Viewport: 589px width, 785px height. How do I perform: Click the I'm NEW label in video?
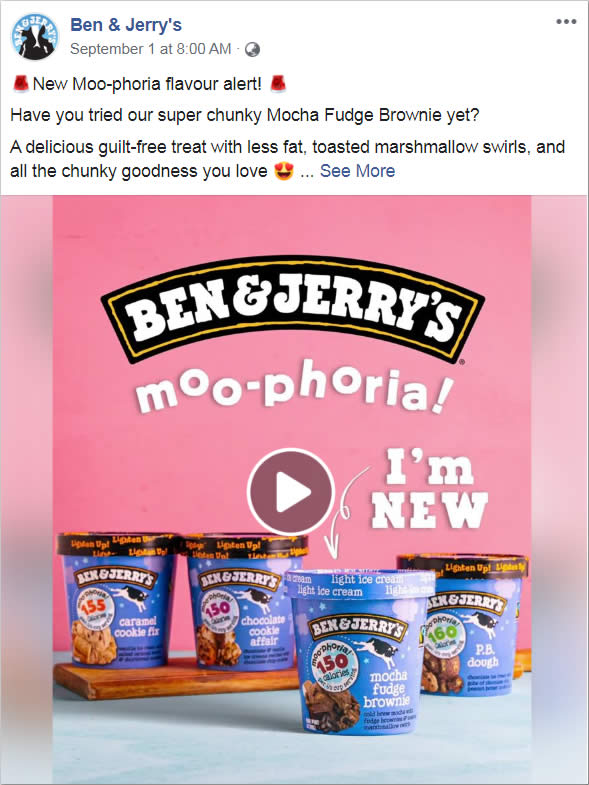[x=430, y=490]
